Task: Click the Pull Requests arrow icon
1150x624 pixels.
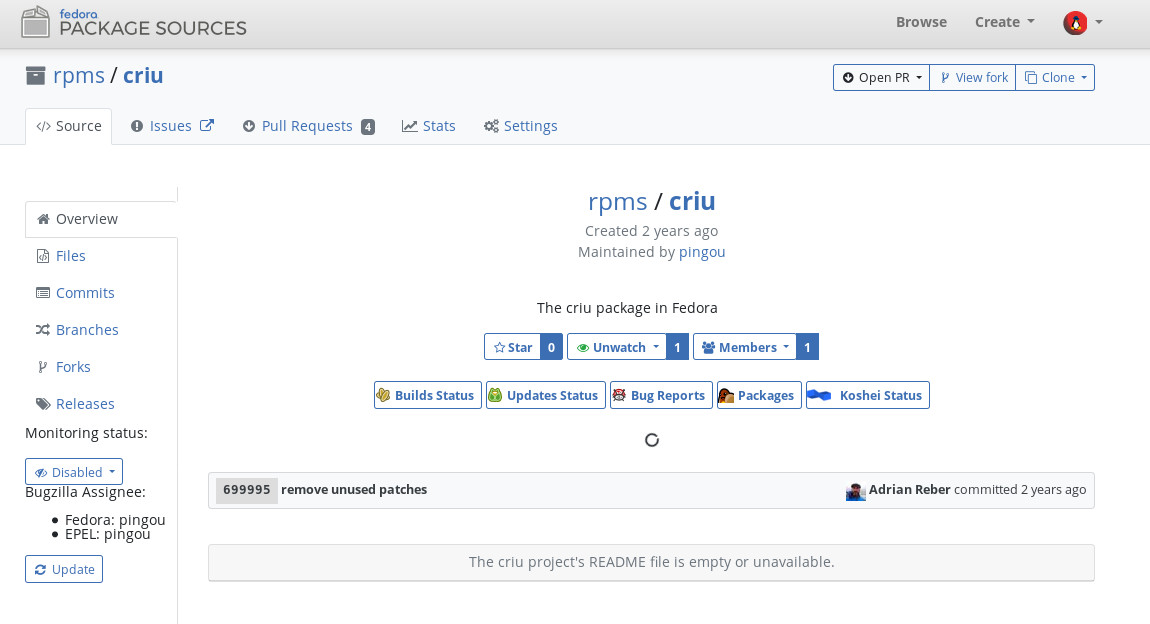Action: pos(249,126)
